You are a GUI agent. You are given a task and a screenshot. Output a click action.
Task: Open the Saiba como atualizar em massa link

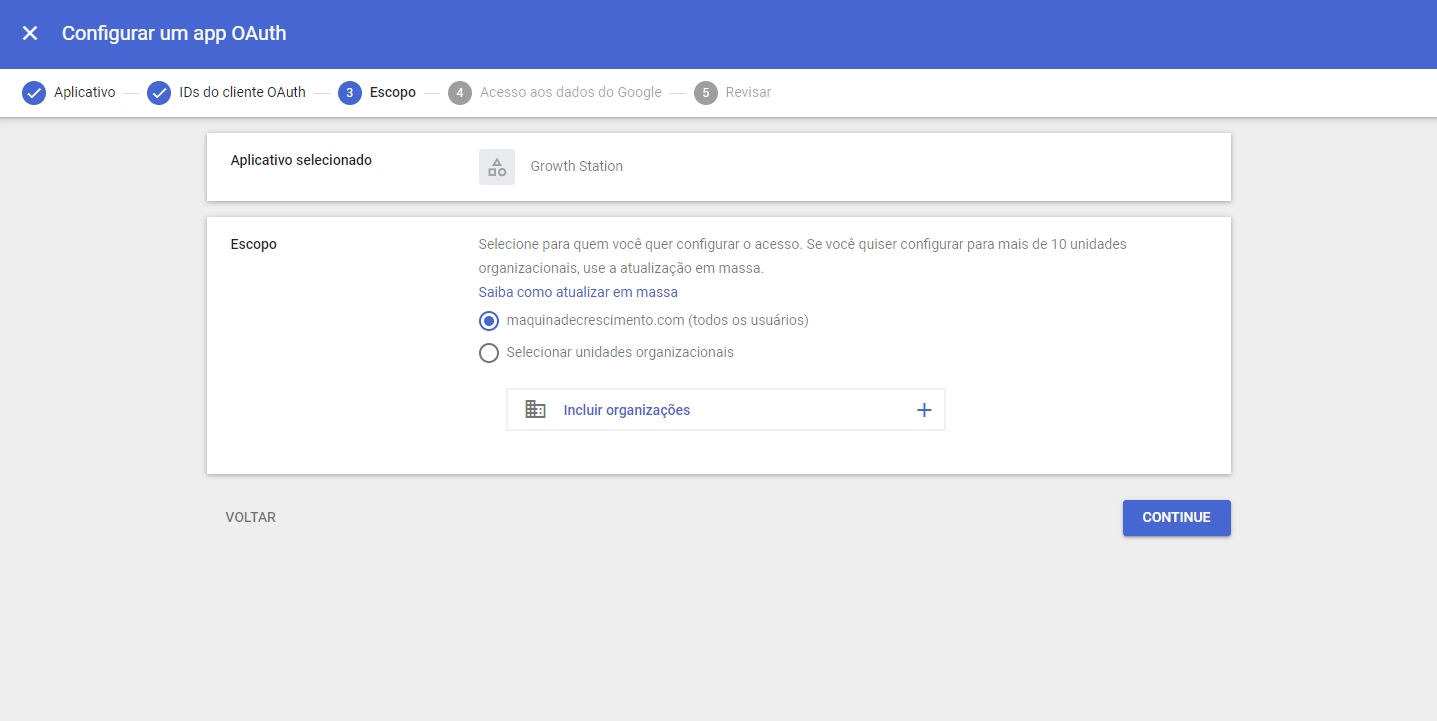click(578, 292)
